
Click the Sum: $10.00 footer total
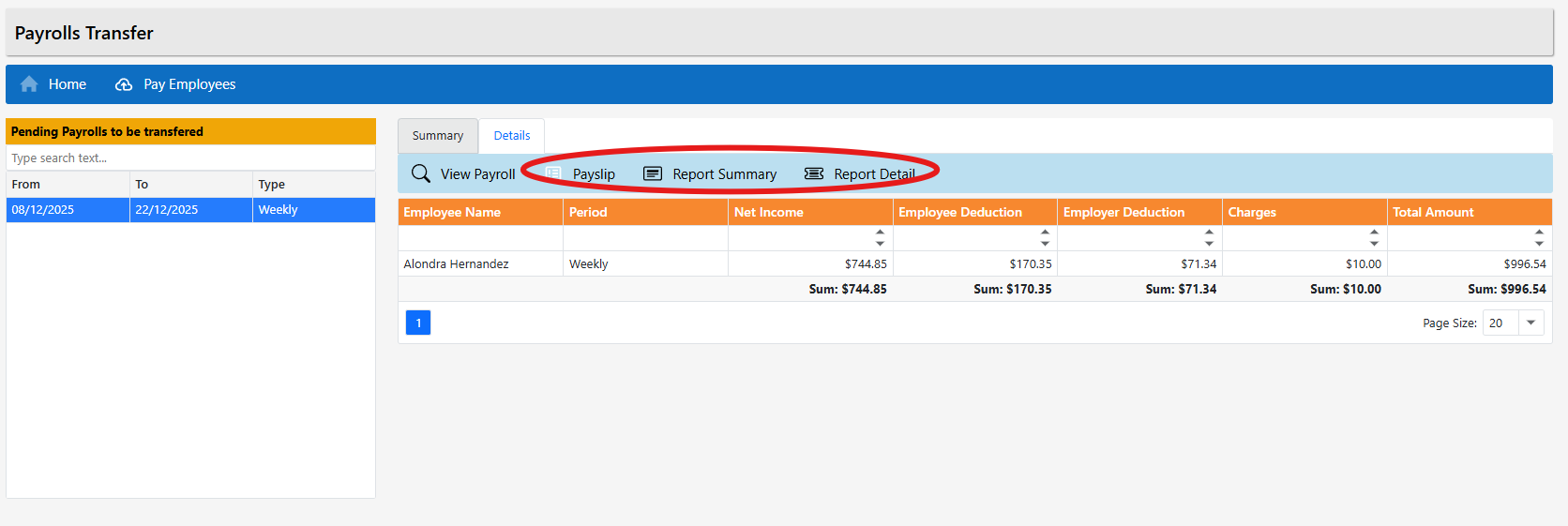pyautogui.click(x=1346, y=289)
